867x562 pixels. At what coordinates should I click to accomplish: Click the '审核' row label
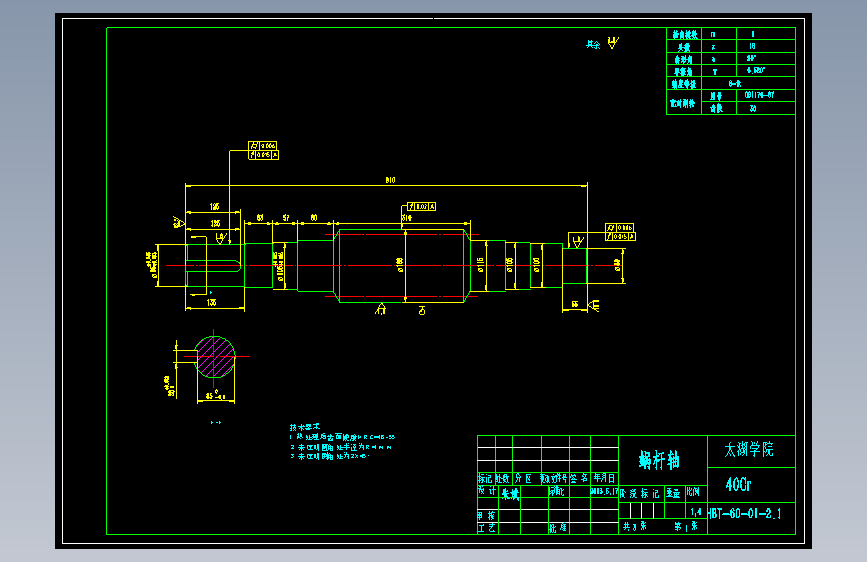(x=487, y=516)
